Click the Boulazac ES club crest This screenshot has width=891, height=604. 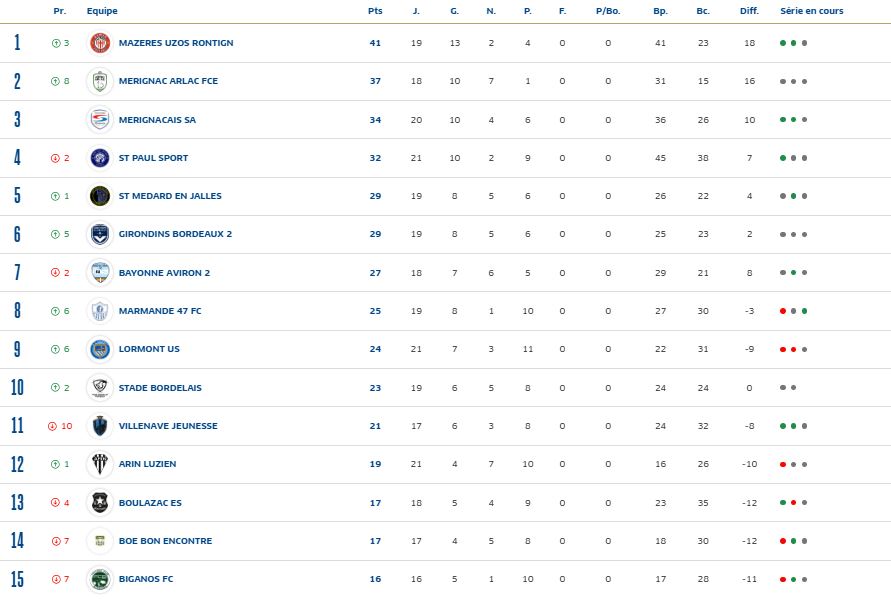[99, 502]
